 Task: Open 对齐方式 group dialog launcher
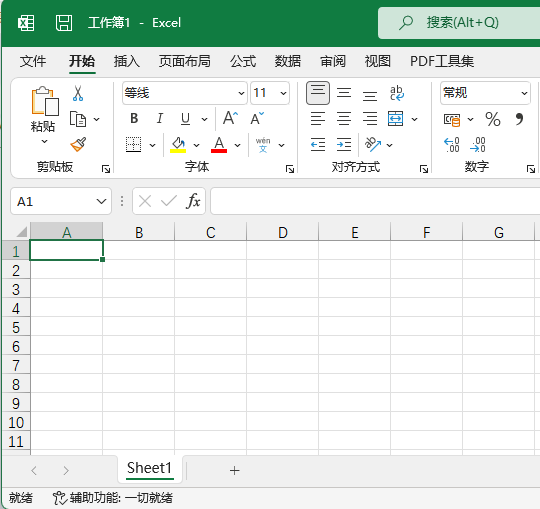click(x=424, y=169)
